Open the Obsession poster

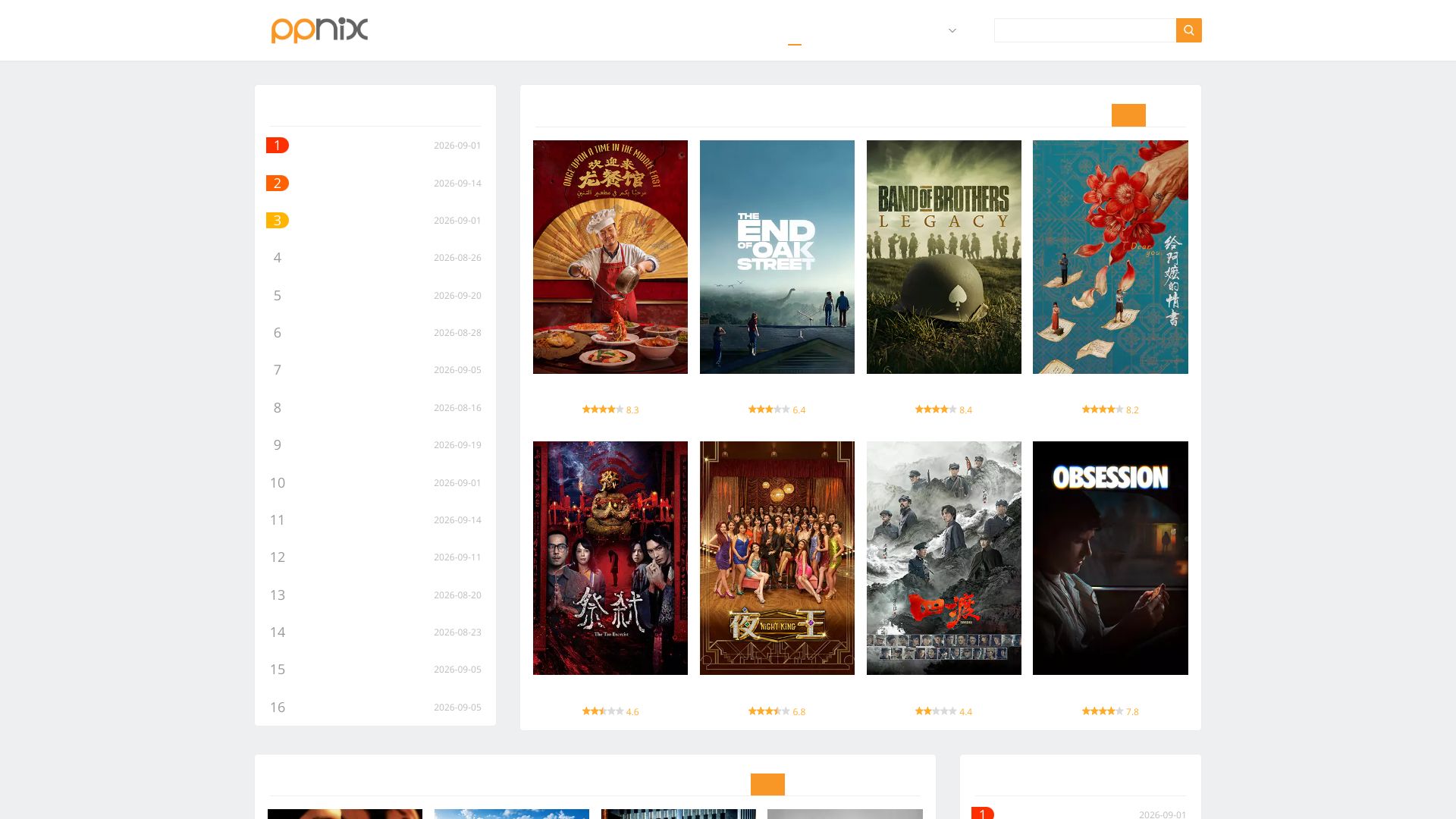[x=1110, y=558]
